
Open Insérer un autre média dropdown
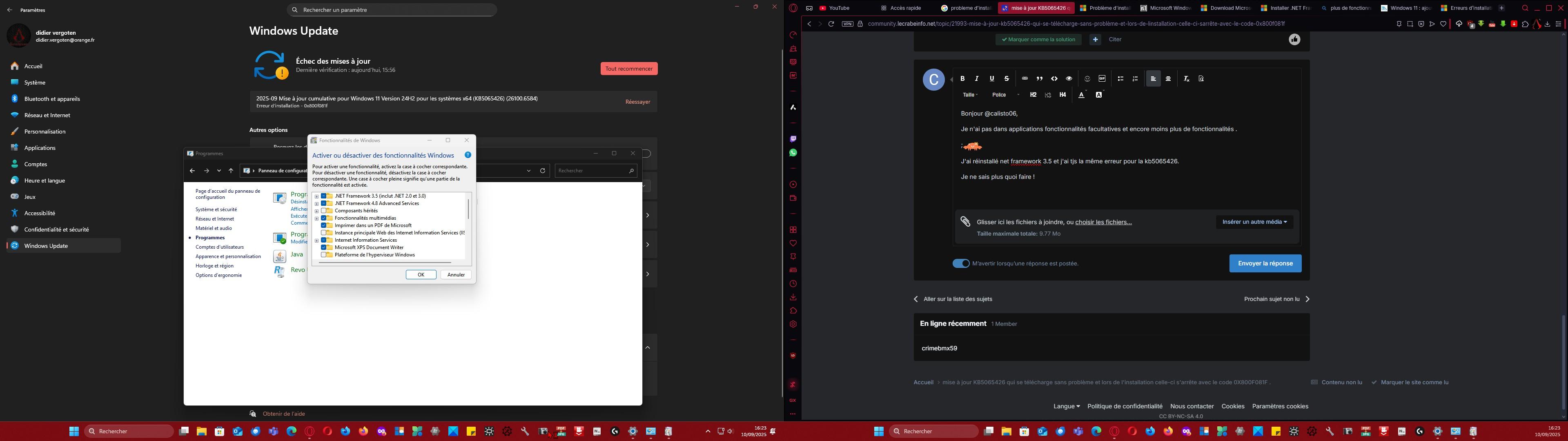coord(1254,222)
